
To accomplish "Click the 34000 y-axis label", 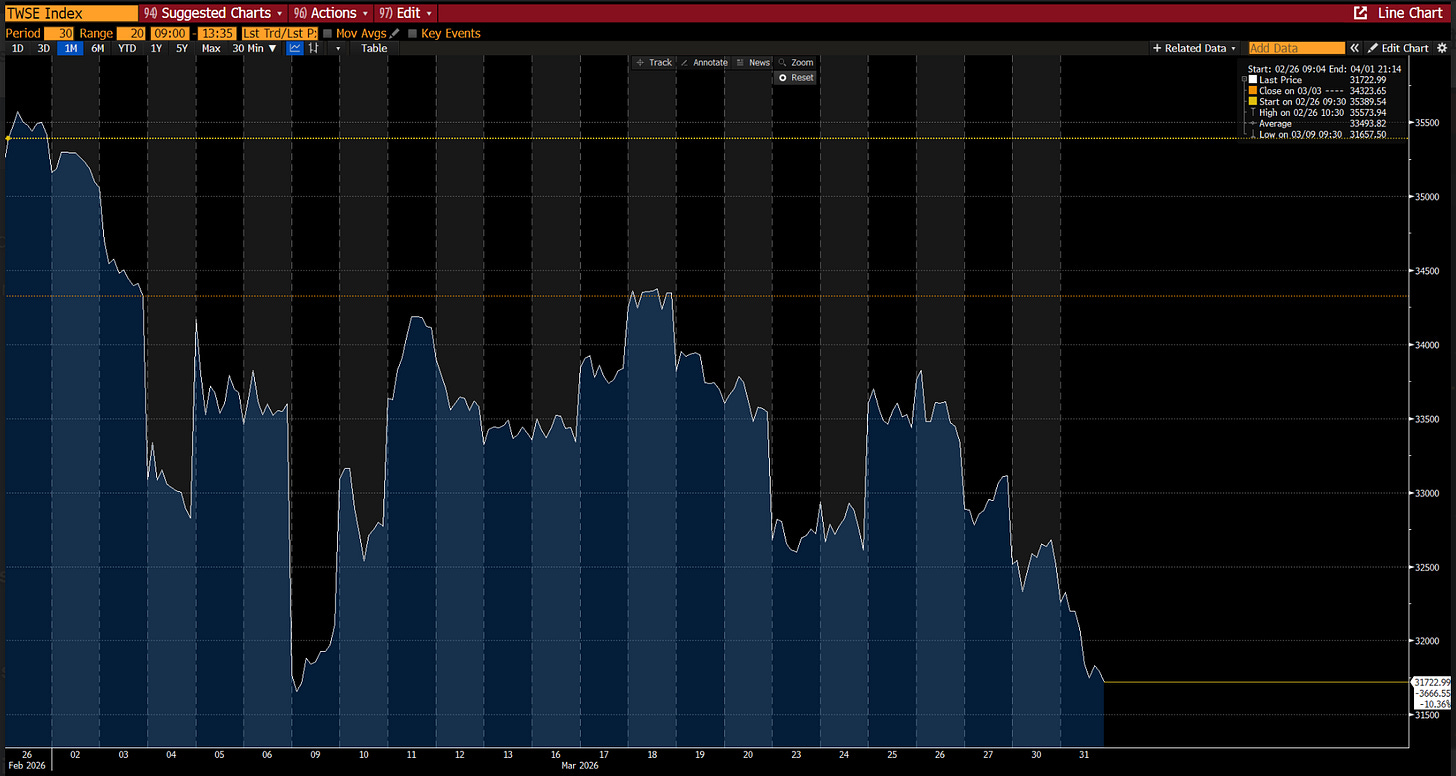I will (1427, 345).
